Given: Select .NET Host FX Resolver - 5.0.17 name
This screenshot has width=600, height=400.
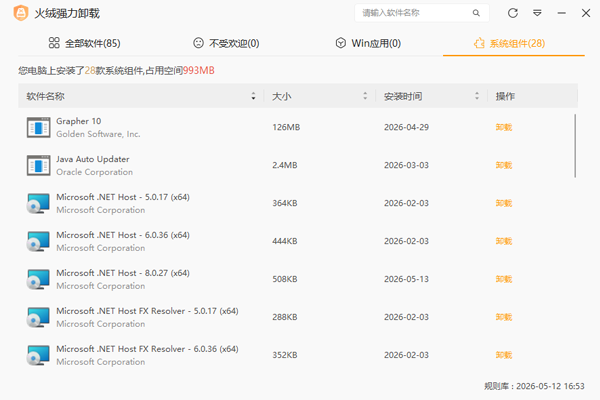Looking at the screenshot, I should click(147, 310).
